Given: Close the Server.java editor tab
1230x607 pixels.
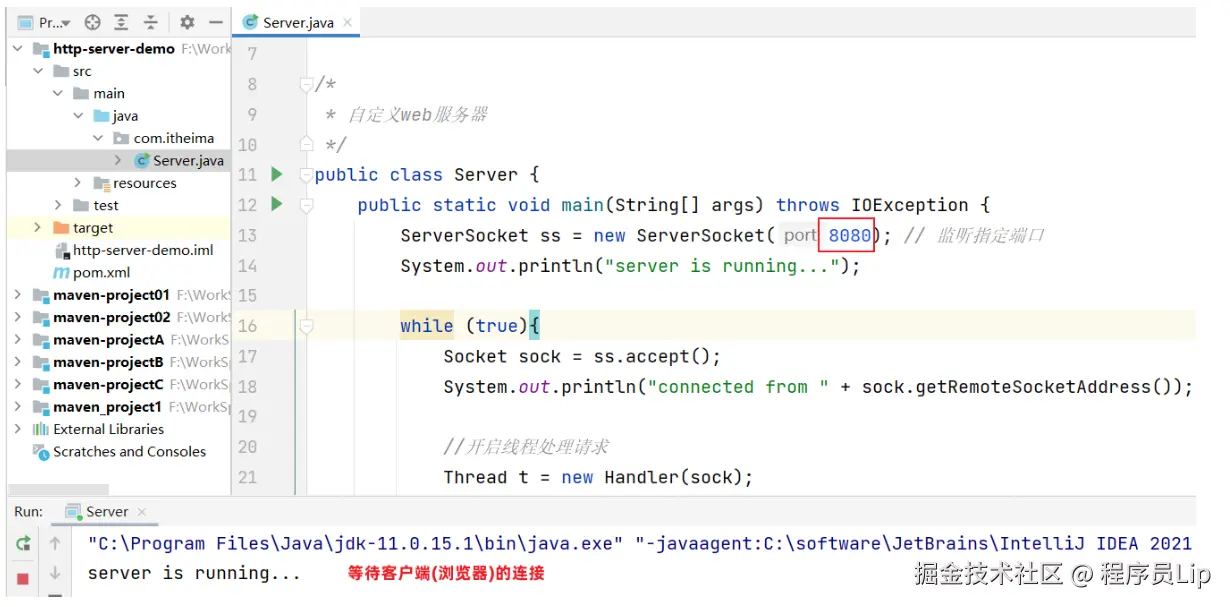Looking at the screenshot, I should tap(347, 22).
